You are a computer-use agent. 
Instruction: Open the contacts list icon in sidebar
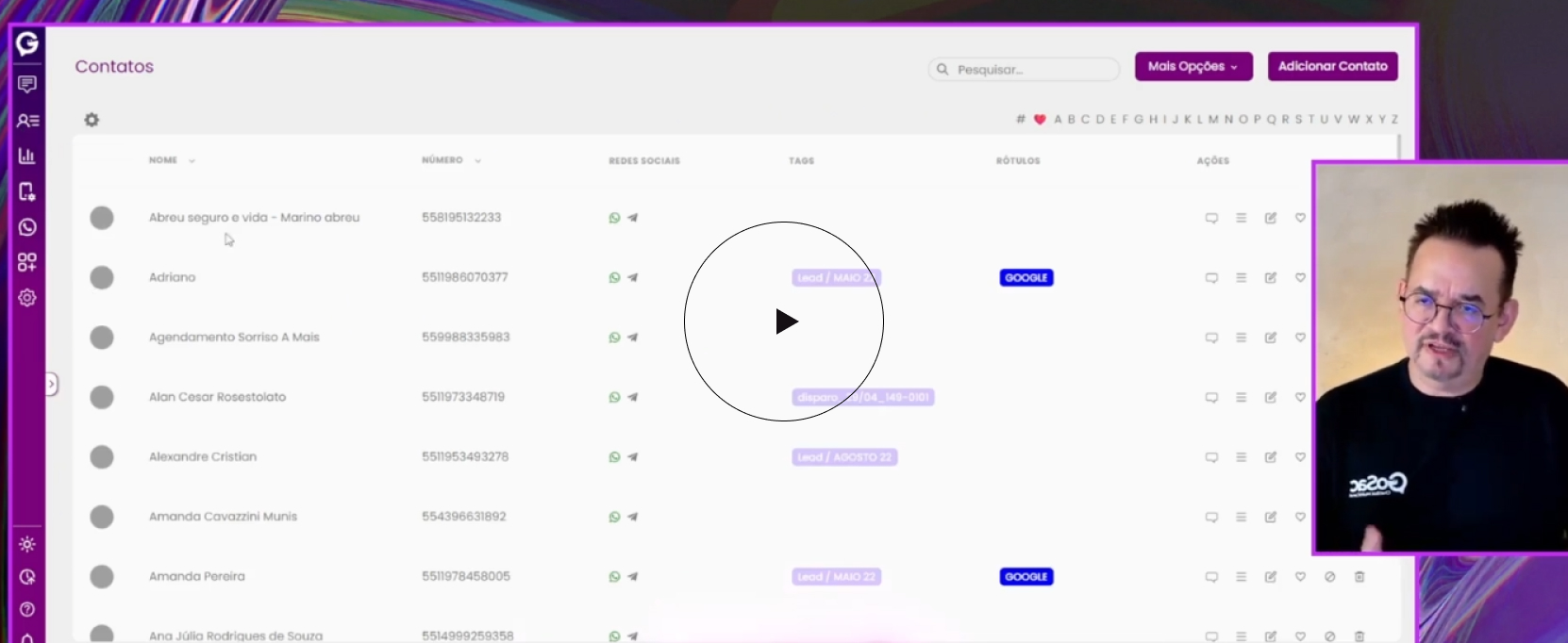pyautogui.click(x=27, y=121)
